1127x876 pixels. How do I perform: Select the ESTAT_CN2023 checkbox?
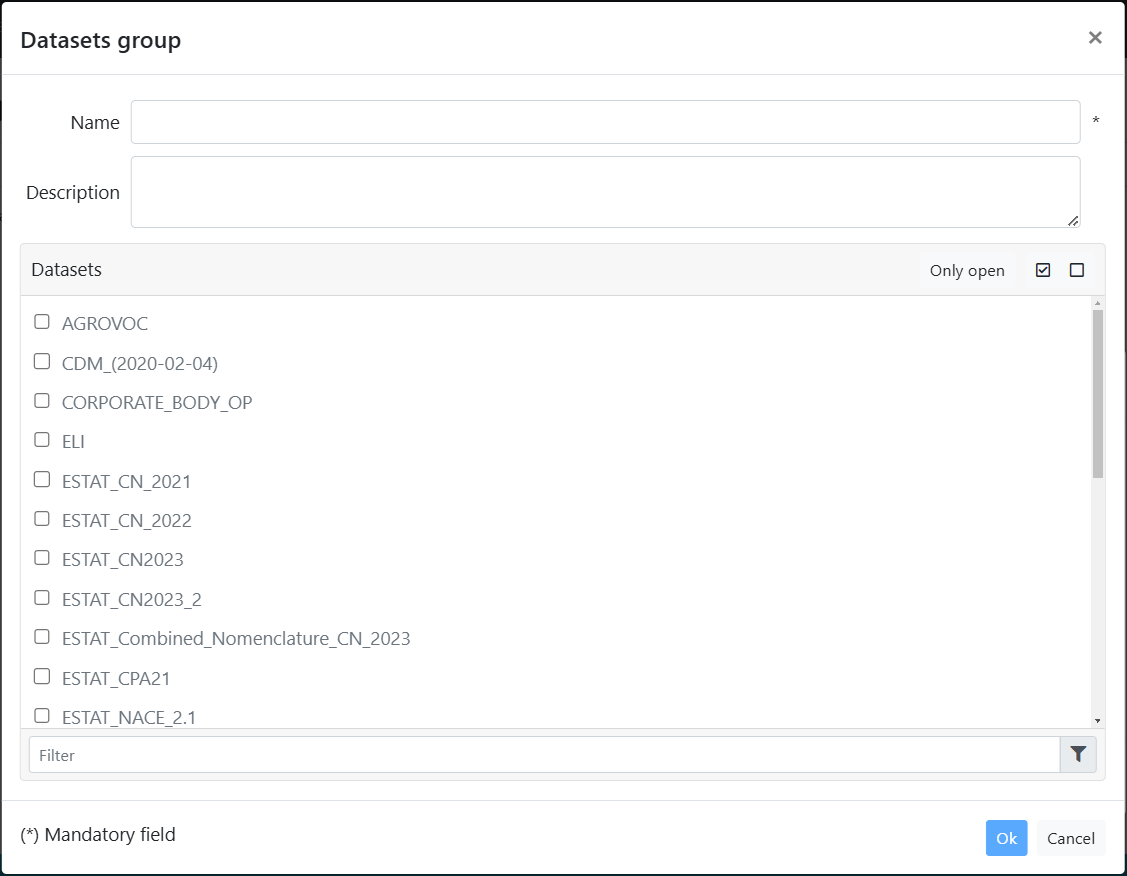42,558
